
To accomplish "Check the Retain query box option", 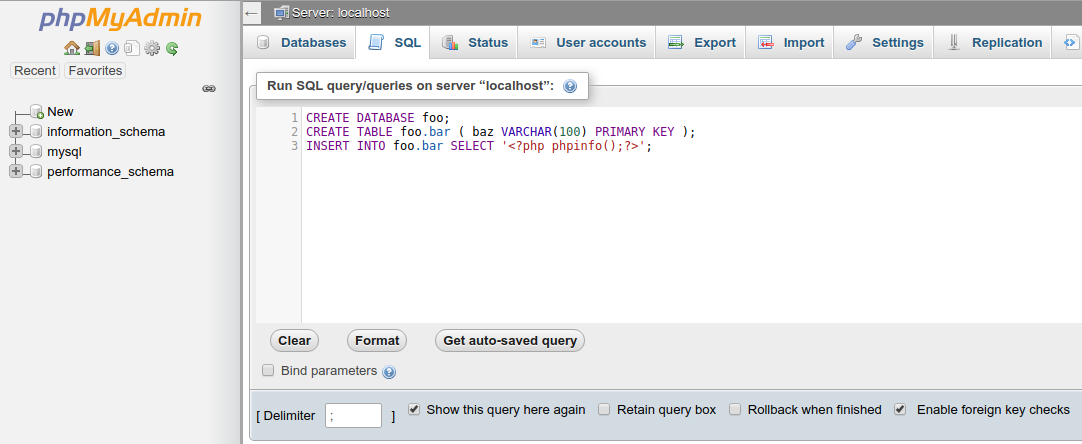I will 604,409.
